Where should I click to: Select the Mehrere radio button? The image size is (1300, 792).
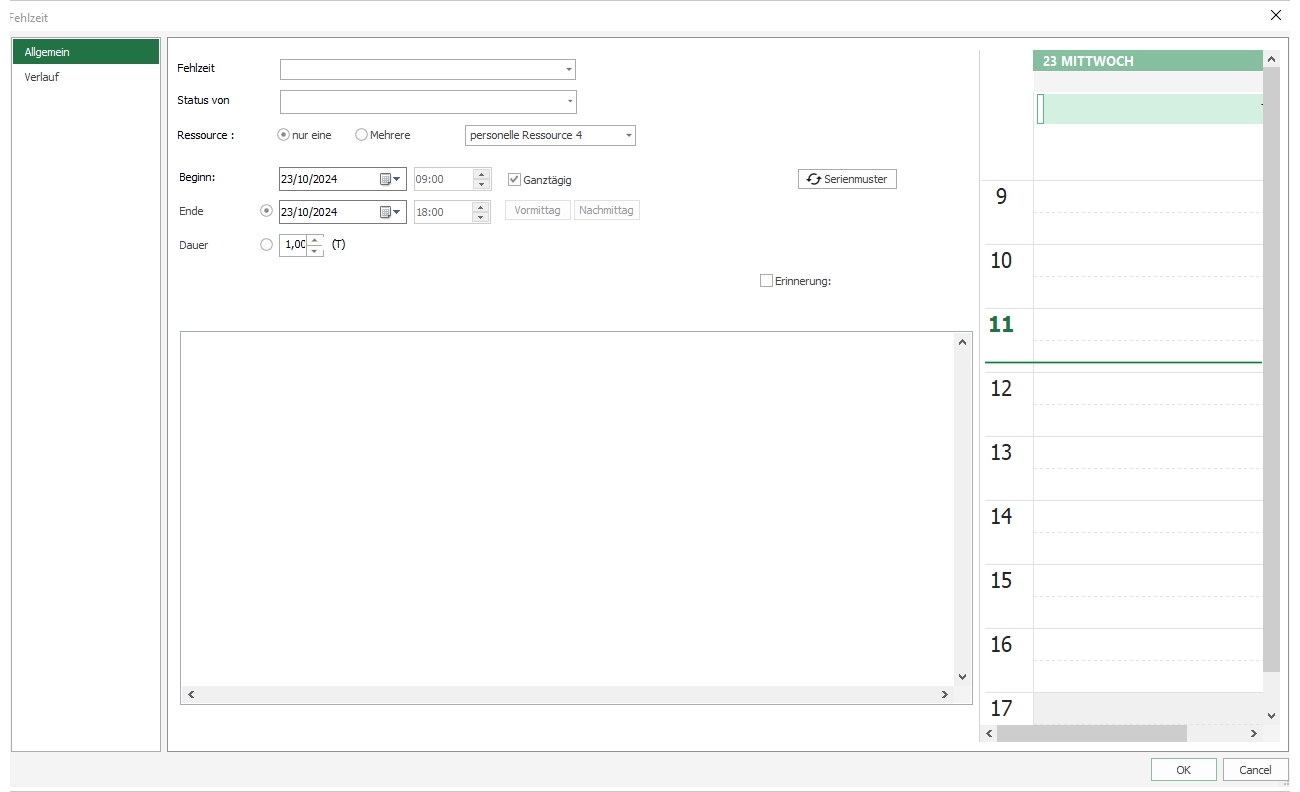(x=361, y=135)
